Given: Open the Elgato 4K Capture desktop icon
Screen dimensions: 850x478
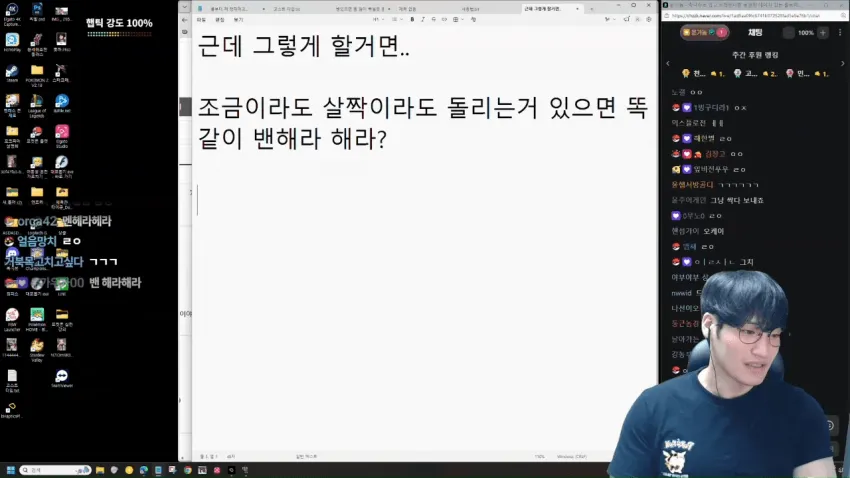Looking at the screenshot, I should (x=12, y=15).
